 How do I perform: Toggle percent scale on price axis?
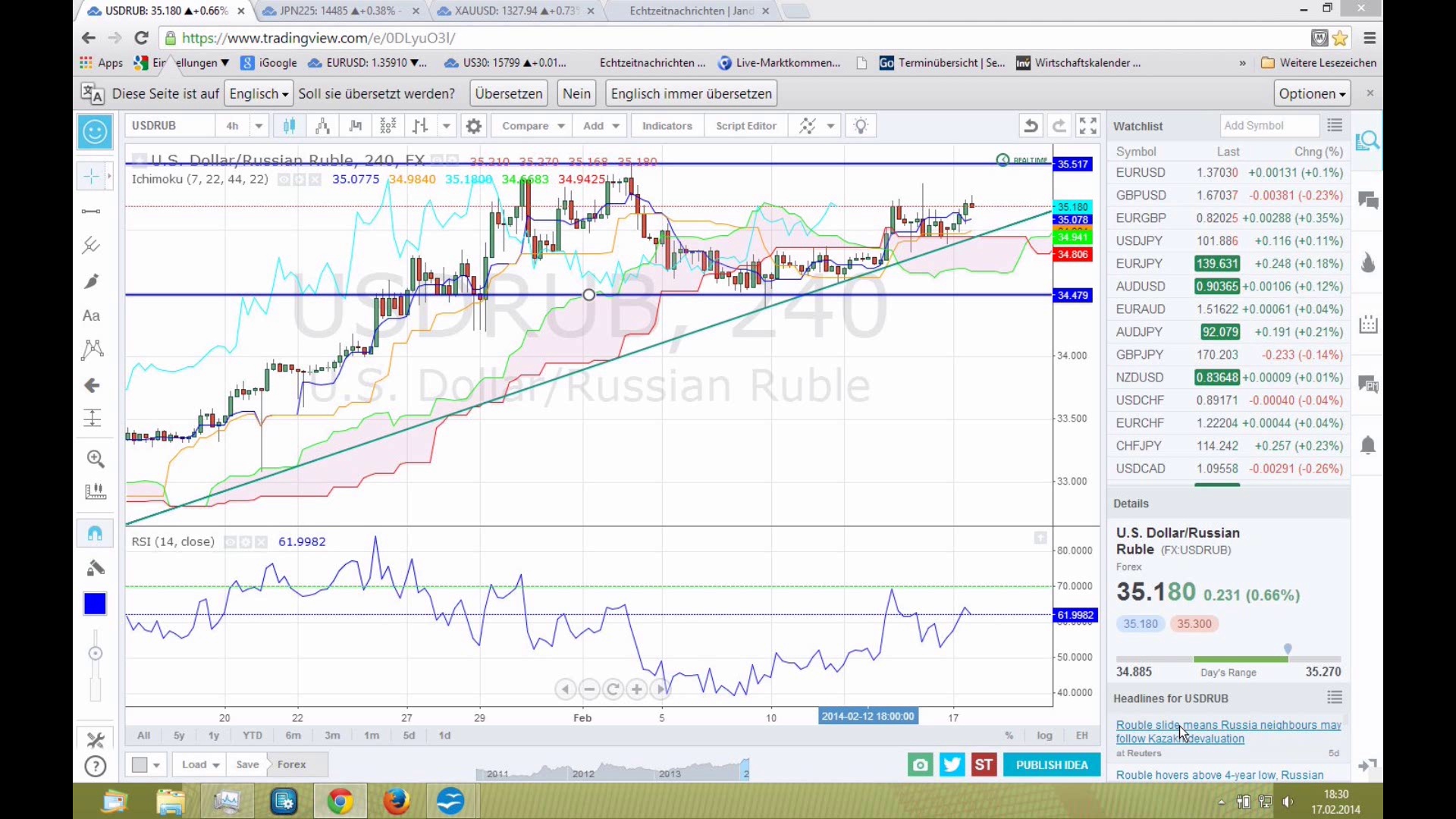point(1009,735)
